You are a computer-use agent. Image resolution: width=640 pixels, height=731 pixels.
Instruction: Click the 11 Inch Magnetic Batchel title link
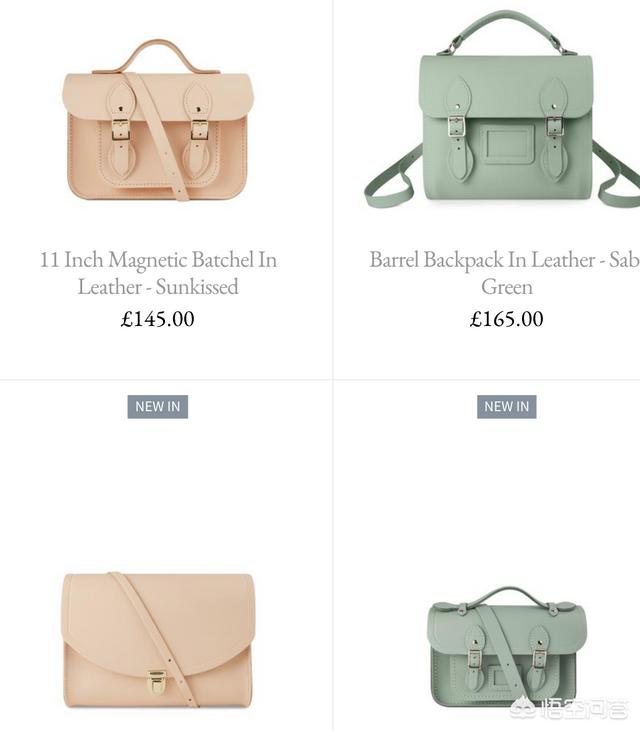click(x=158, y=273)
